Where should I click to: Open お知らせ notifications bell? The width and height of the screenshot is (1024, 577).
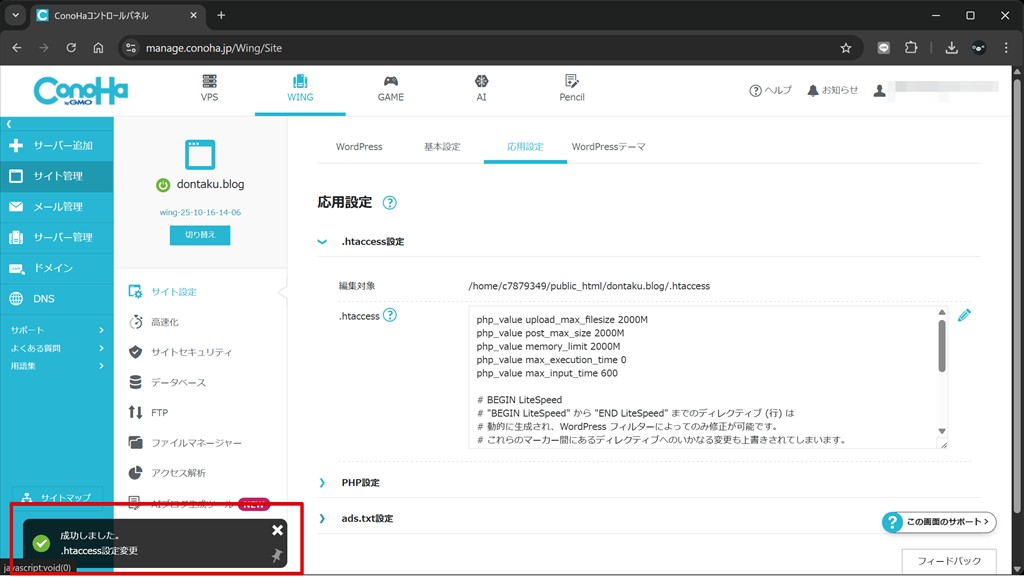coord(833,90)
